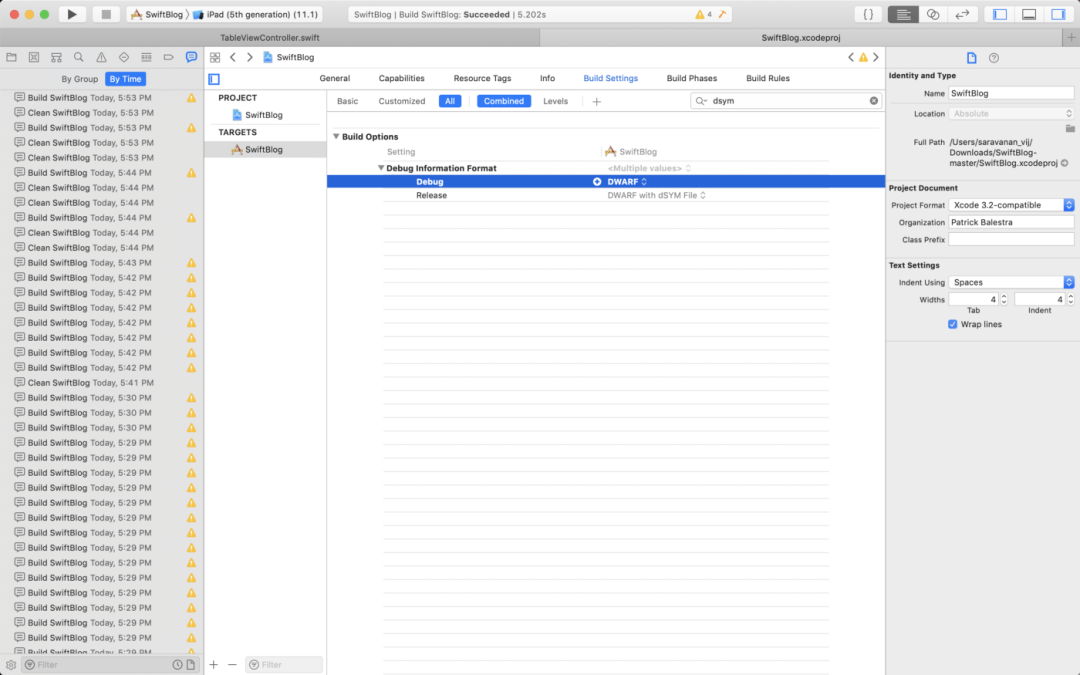Switch to Combined settings view
Viewport: 1080px width, 675px height.
503,101
